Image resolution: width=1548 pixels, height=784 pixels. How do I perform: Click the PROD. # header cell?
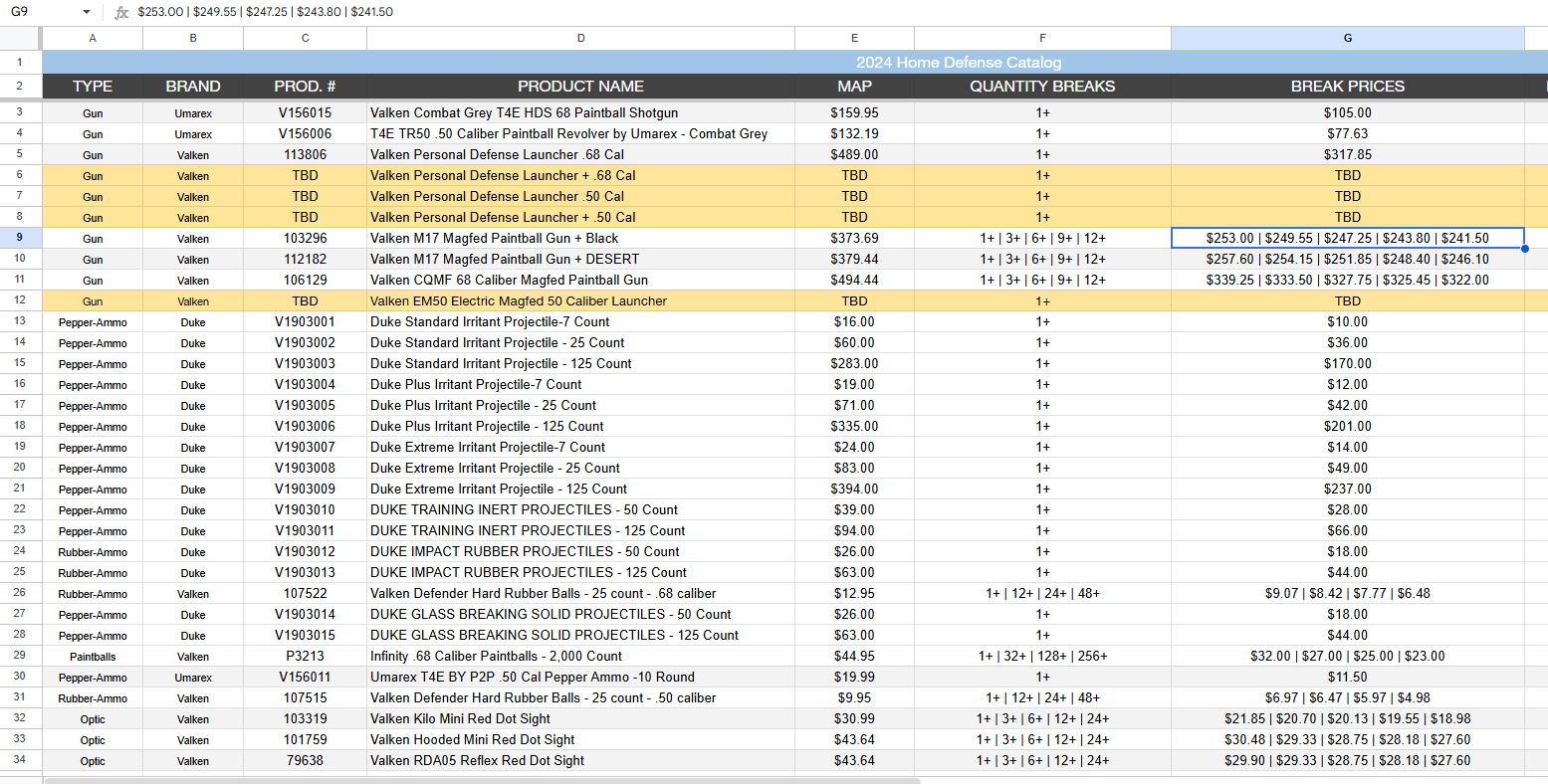point(305,87)
